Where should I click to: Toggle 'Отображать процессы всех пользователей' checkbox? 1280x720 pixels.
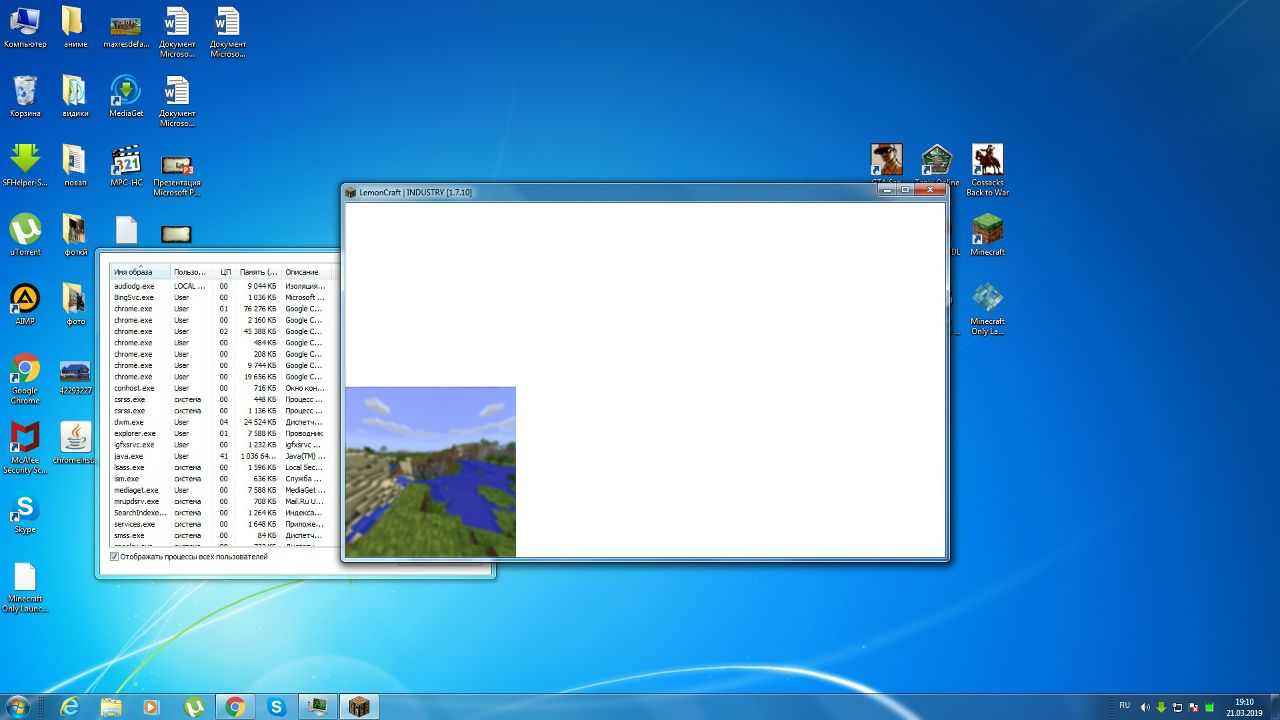tap(114, 556)
